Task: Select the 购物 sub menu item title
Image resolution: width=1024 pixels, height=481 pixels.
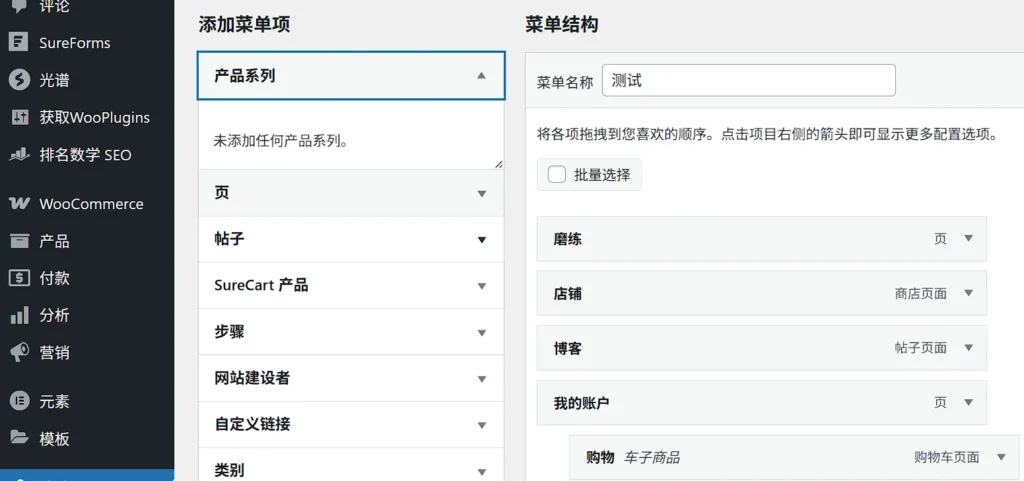Action: coord(600,458)
